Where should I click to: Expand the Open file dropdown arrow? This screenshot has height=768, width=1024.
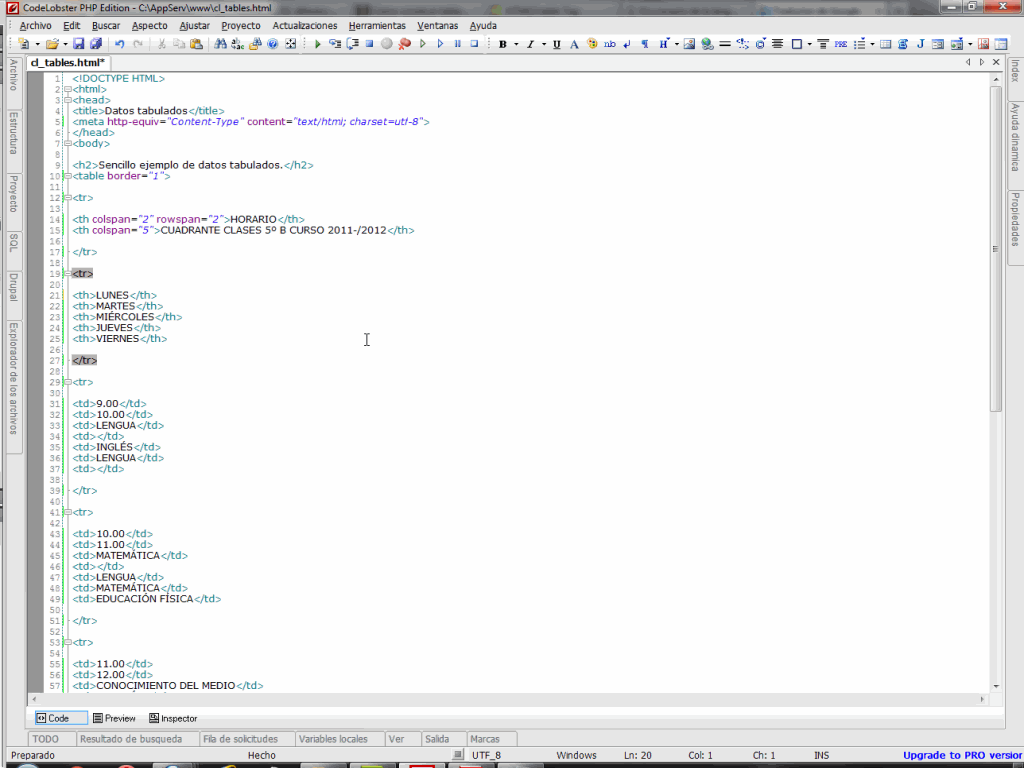point(65,44)
